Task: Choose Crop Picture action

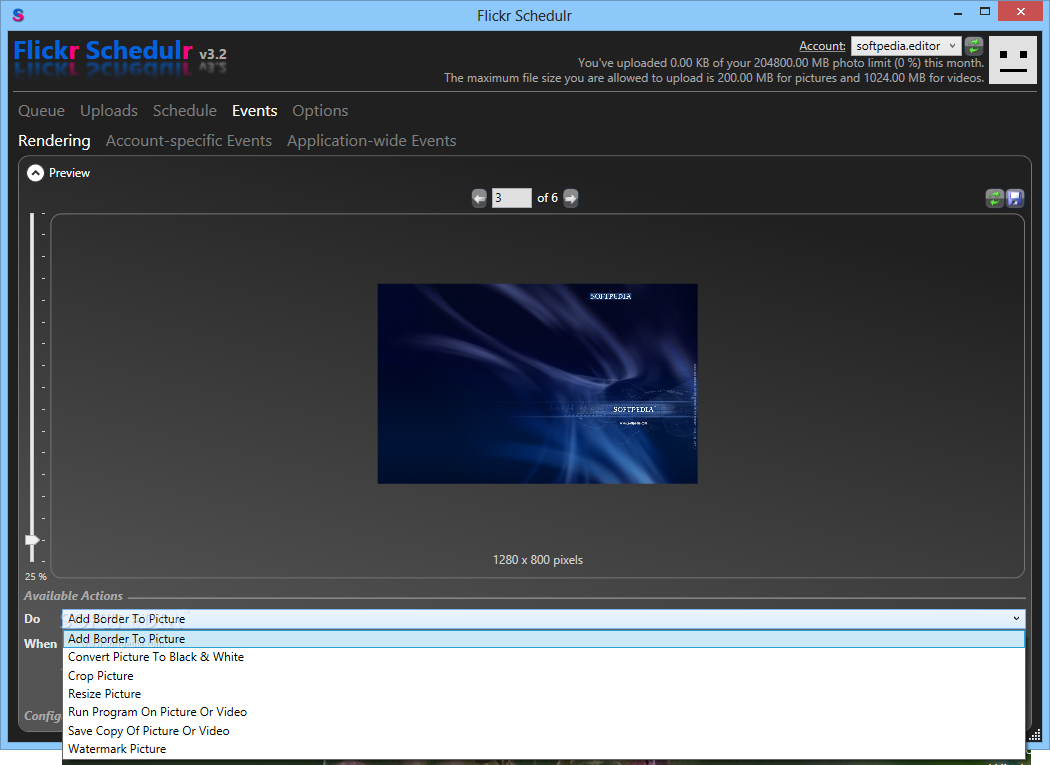Action: point(544,676)
